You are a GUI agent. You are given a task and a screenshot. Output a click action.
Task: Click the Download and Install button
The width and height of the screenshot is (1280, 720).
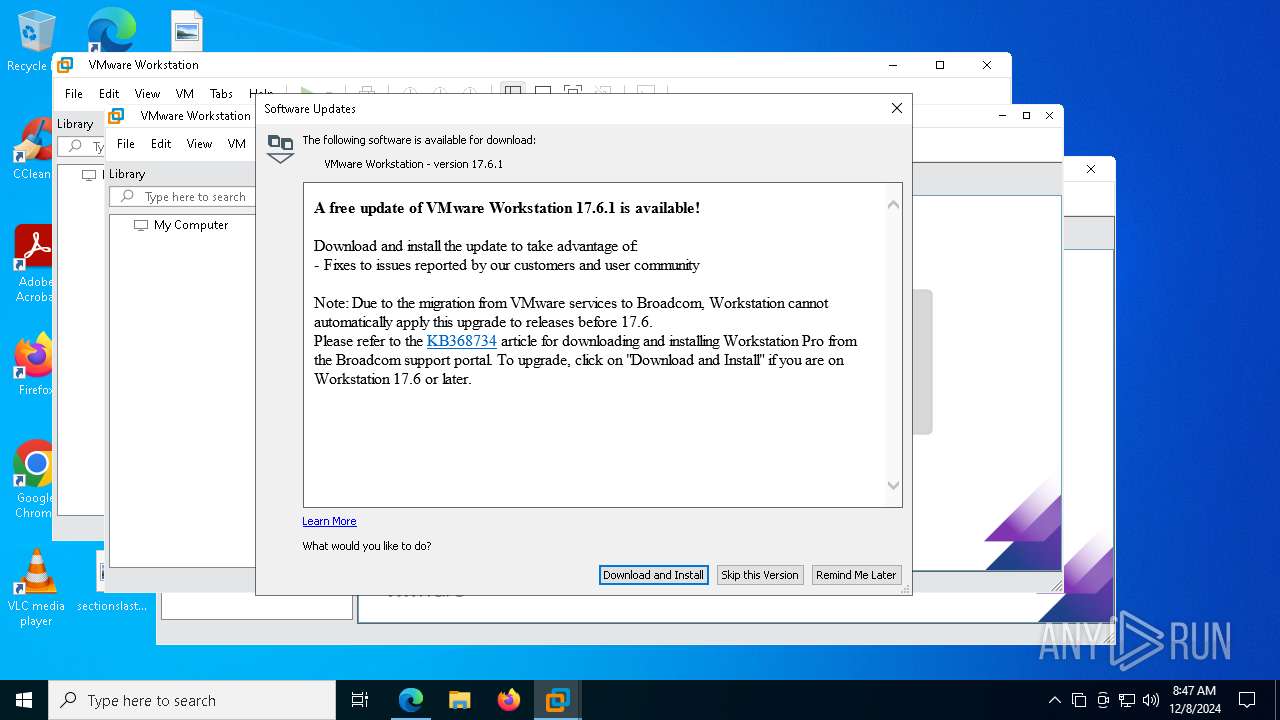point(654,575)
